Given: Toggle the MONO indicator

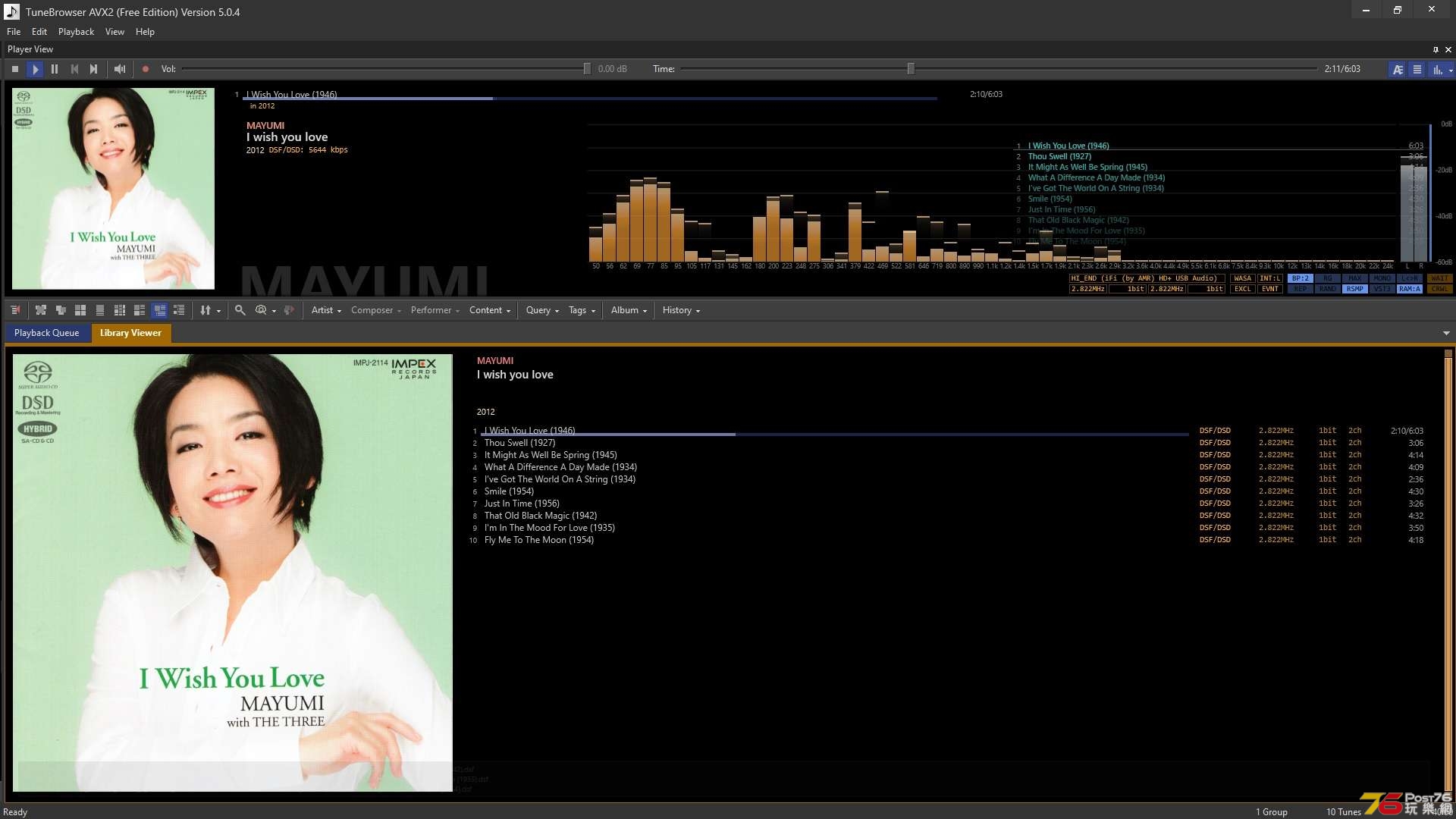Looking at the screenshot, I should [1382, 278].
